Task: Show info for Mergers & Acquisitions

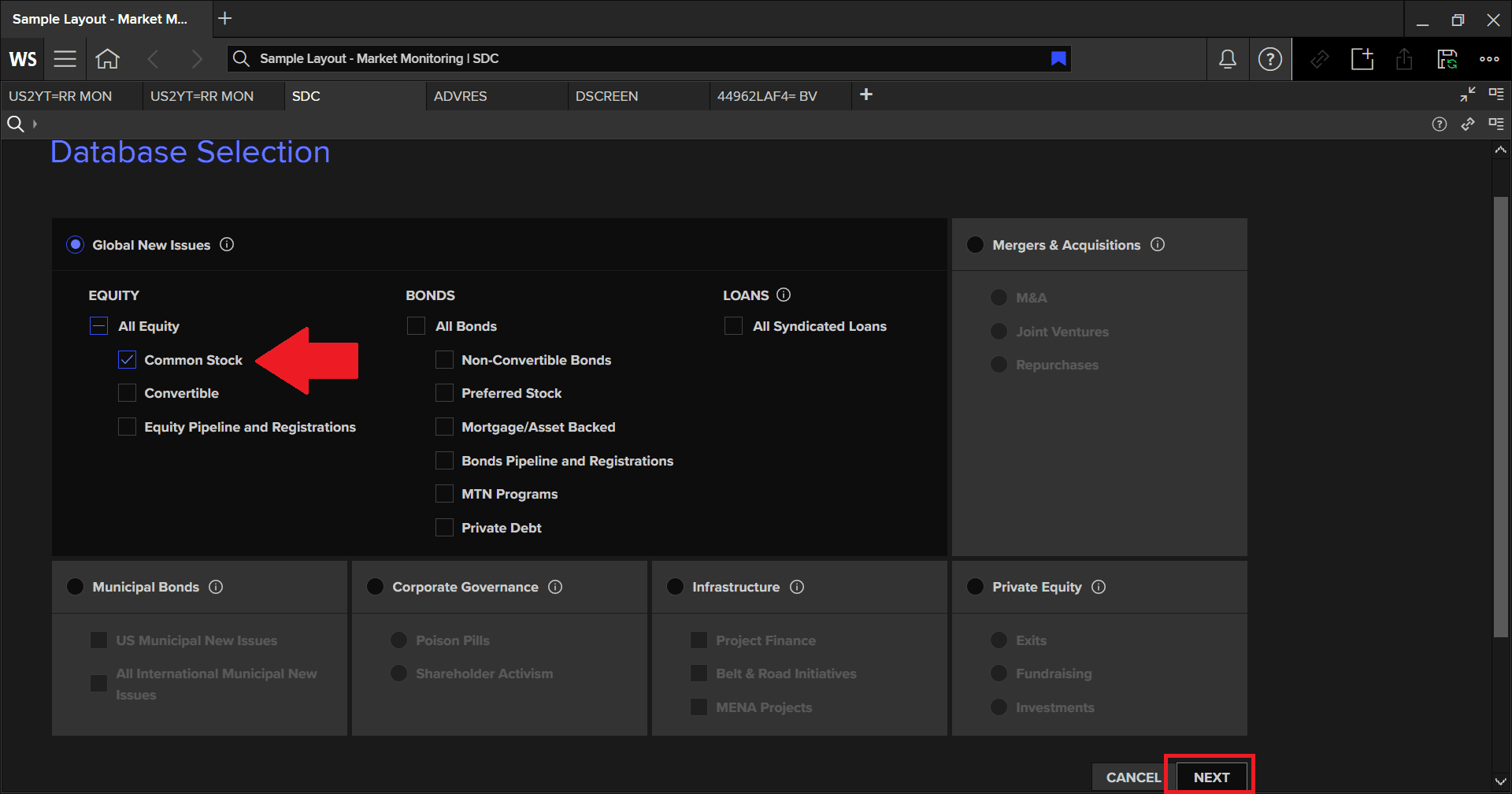Action: [x=1158, y=244]
